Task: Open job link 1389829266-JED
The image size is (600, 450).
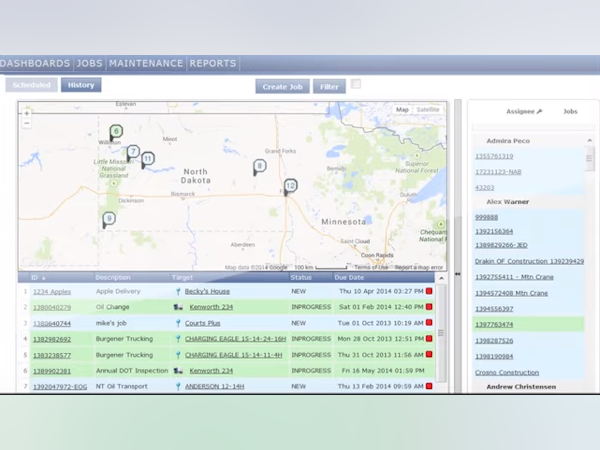Action: [x=501, y=245]
